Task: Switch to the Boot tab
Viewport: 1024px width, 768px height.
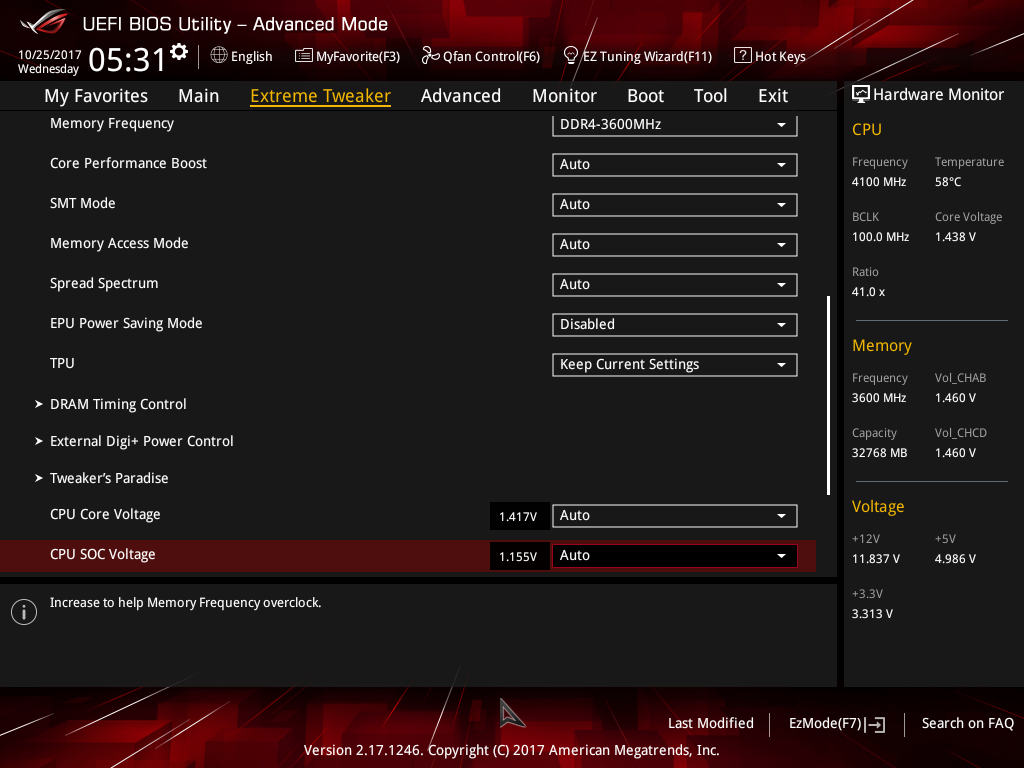Action: [x=645, y=96]
